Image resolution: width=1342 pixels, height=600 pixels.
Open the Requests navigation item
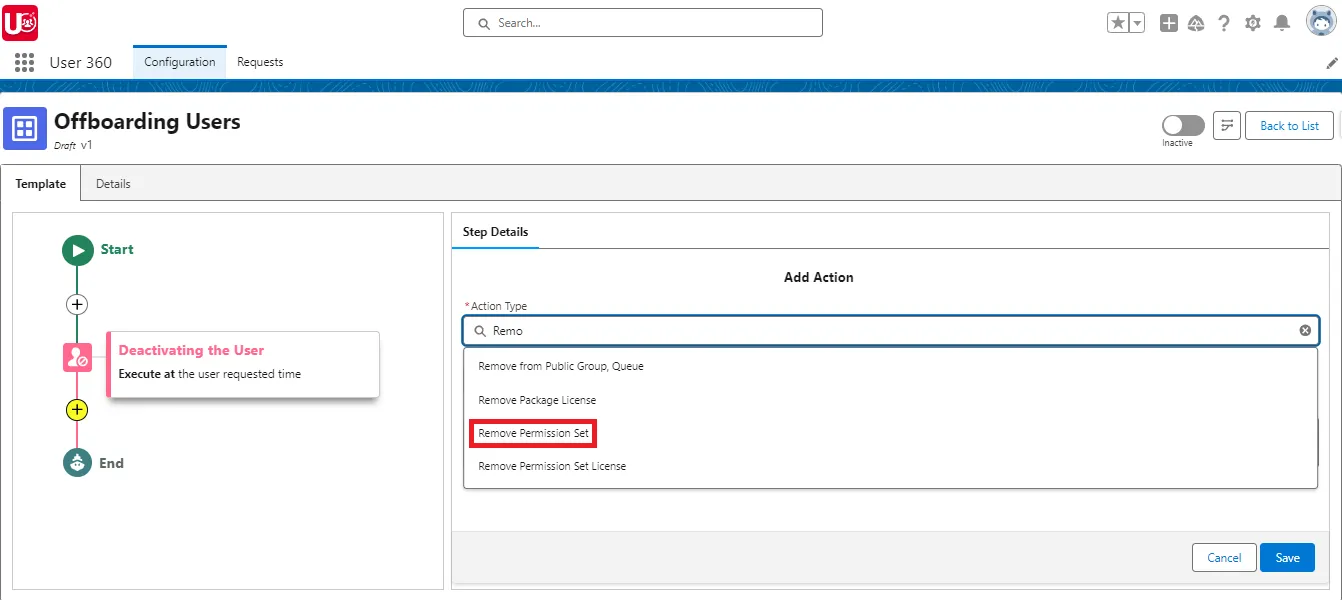(259, 62)
